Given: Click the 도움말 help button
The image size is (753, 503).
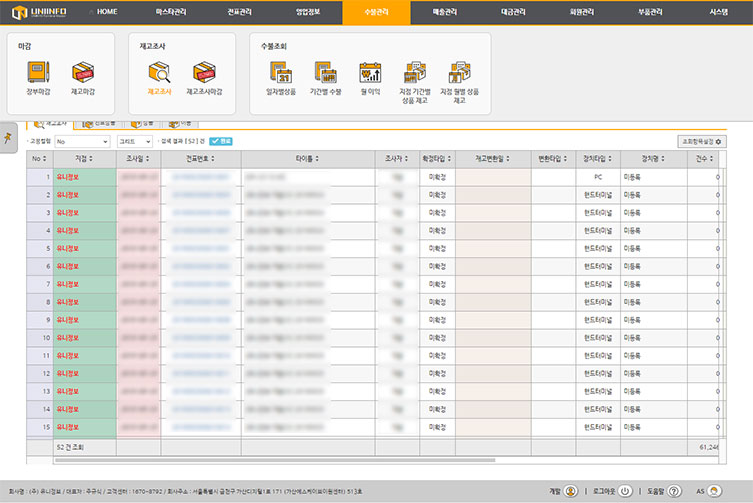Looking at the screenshot, I should (x=674, y=491).
